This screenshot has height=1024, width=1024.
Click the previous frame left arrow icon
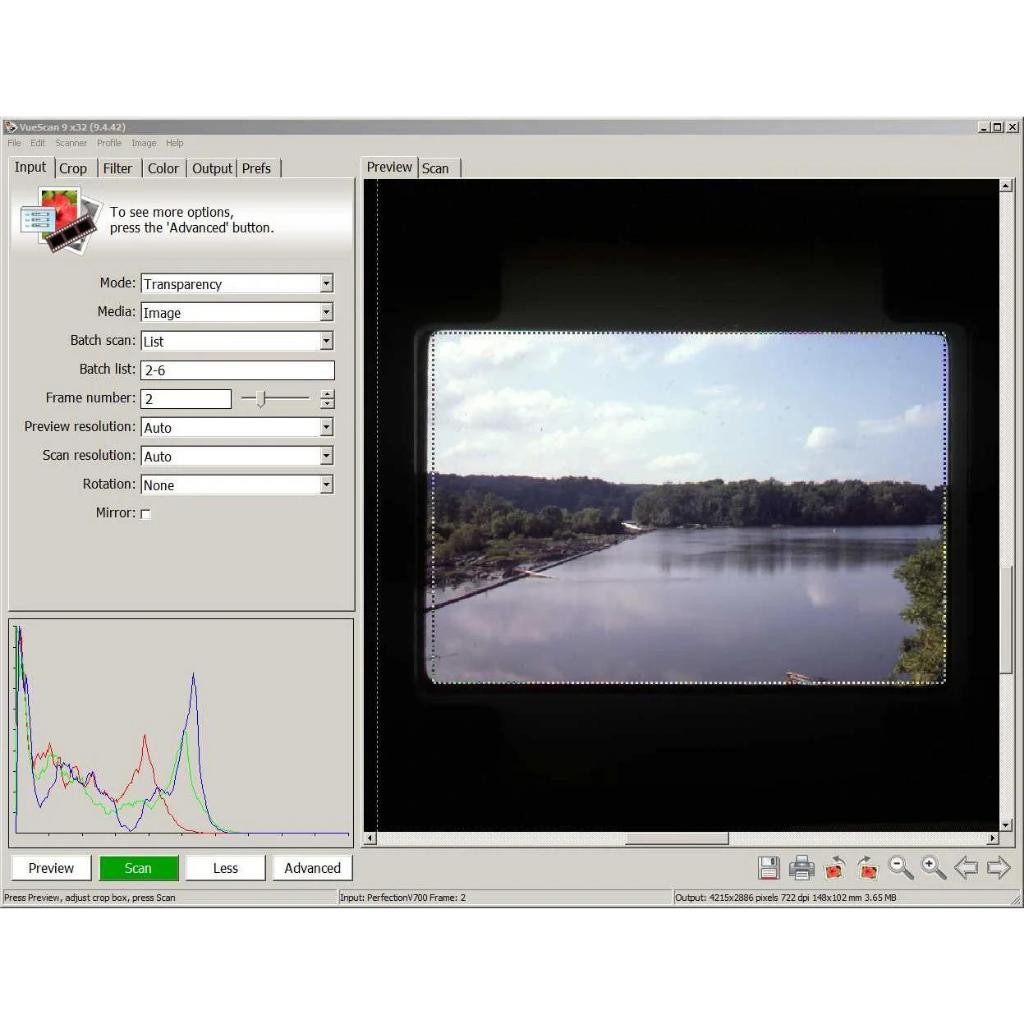(x=966, y=868)
